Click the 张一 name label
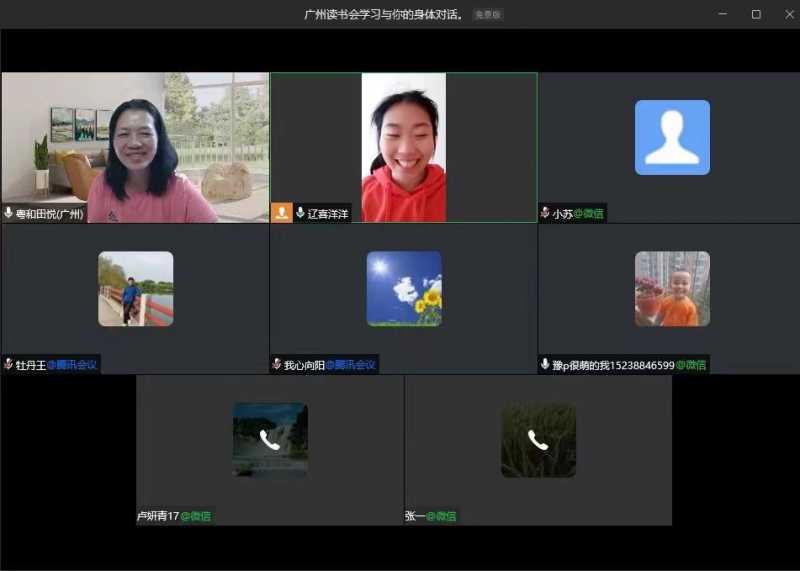Viewport: 800px width, 571px height. (415, 516)
